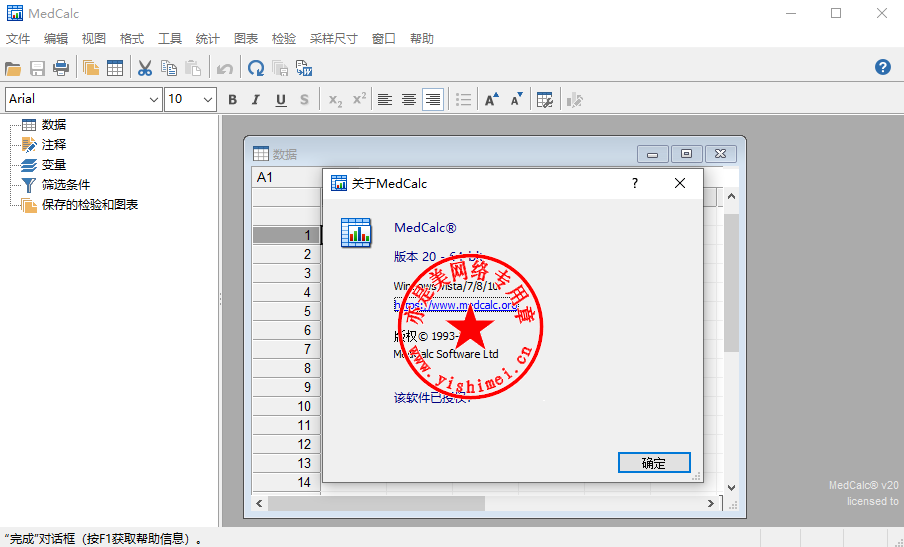Click the blue circular Repeat arrow icon

(x=256, y=69)
